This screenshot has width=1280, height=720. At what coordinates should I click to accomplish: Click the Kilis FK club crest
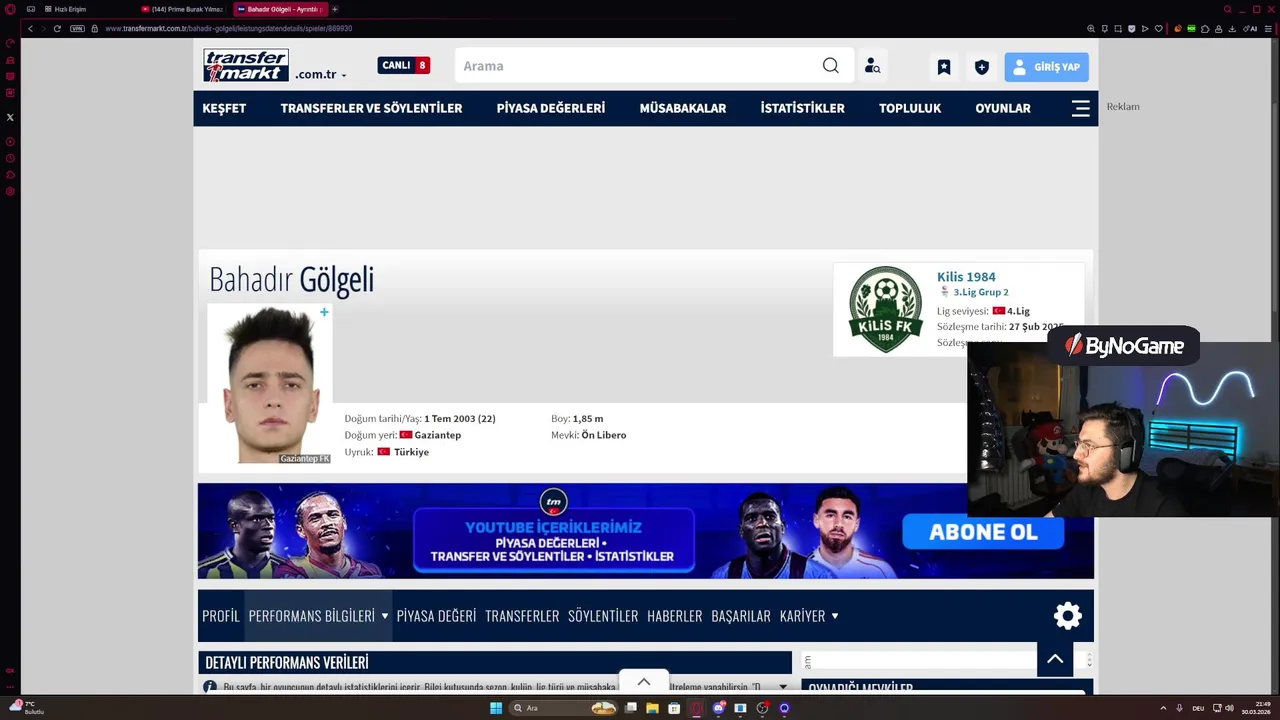click(x=885, y=309)
